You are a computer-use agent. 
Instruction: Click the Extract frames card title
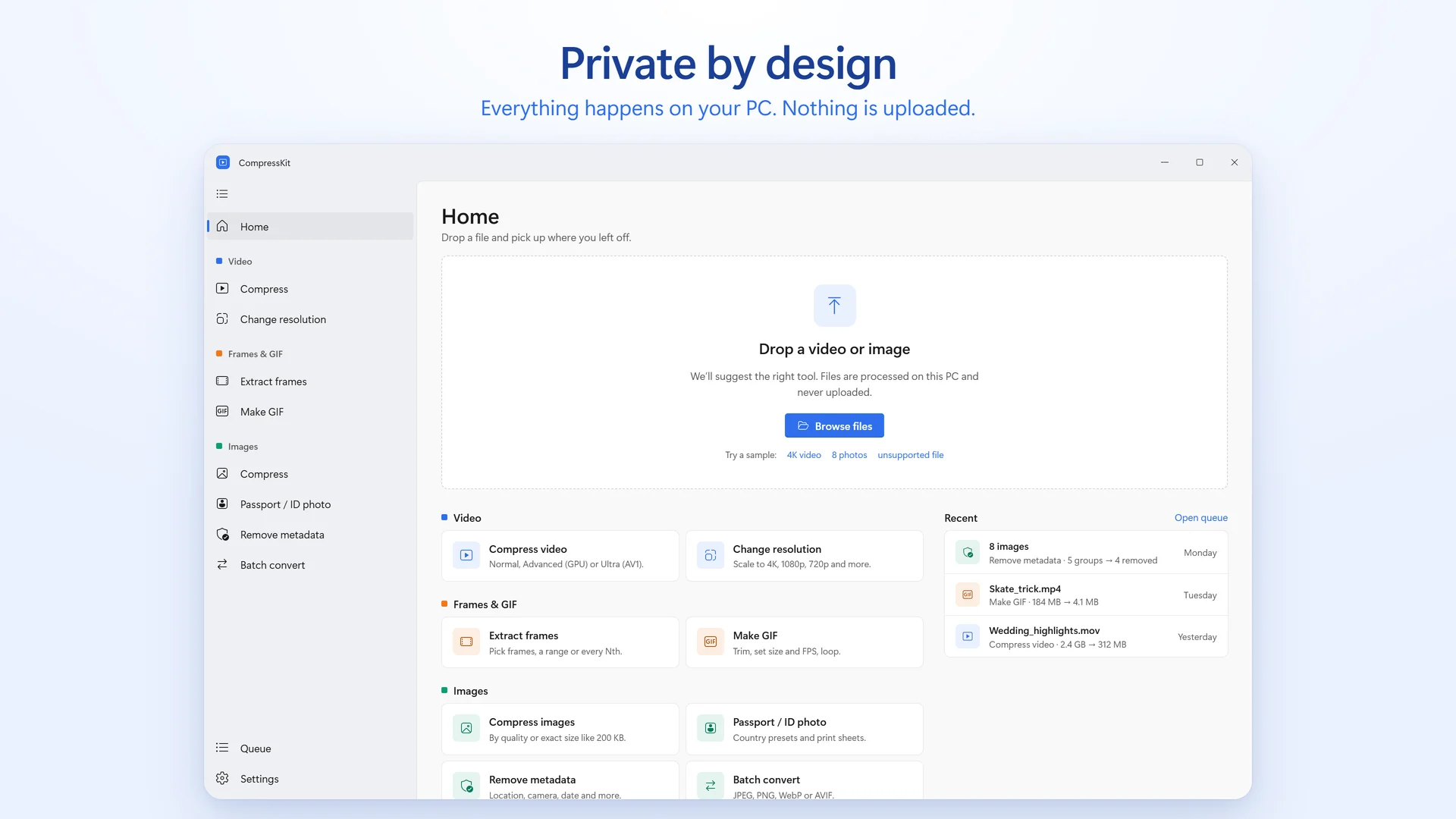pos(523,635)
